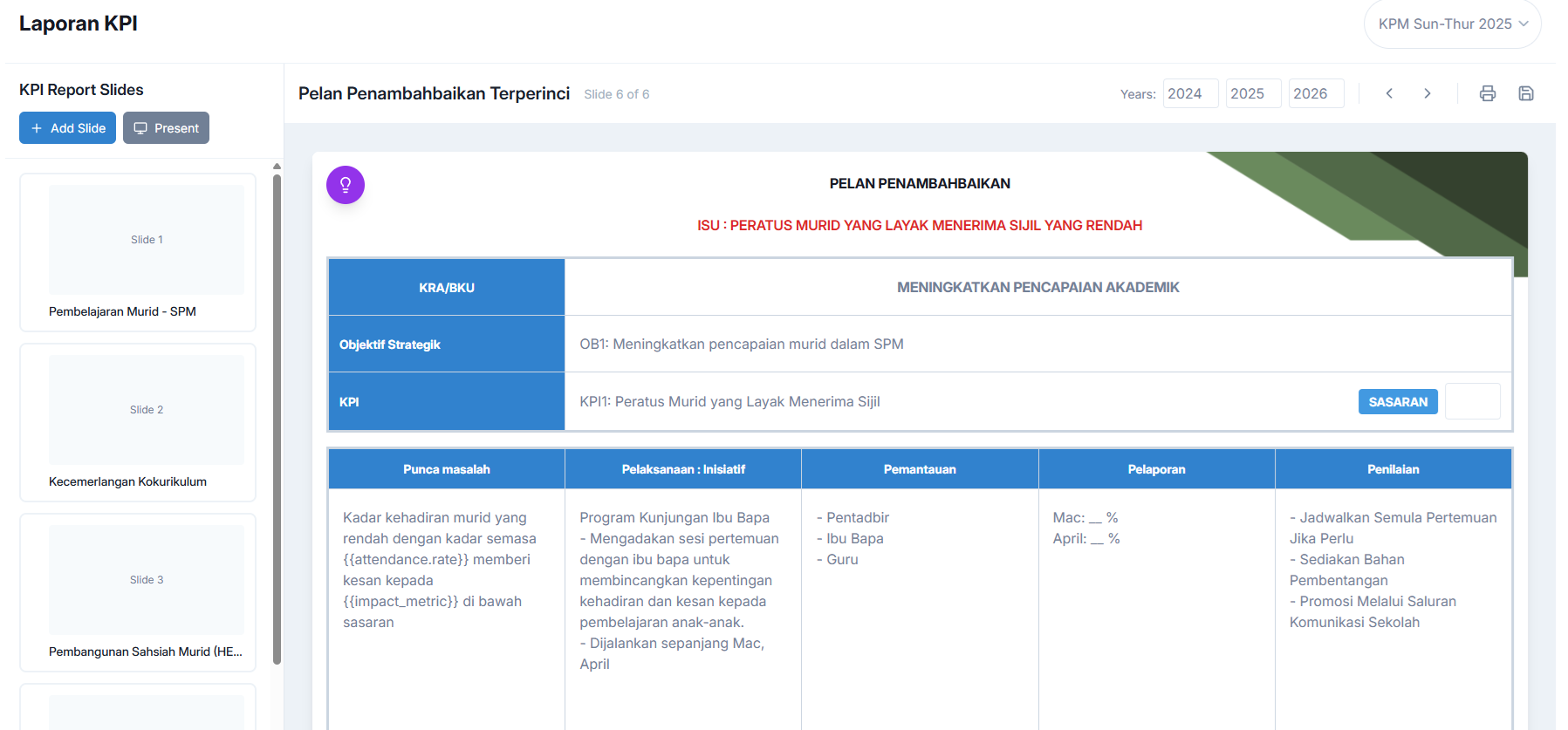The image size is (1568, 730).
Task: Start presentation with Present button
Action: tap(166, 128)
